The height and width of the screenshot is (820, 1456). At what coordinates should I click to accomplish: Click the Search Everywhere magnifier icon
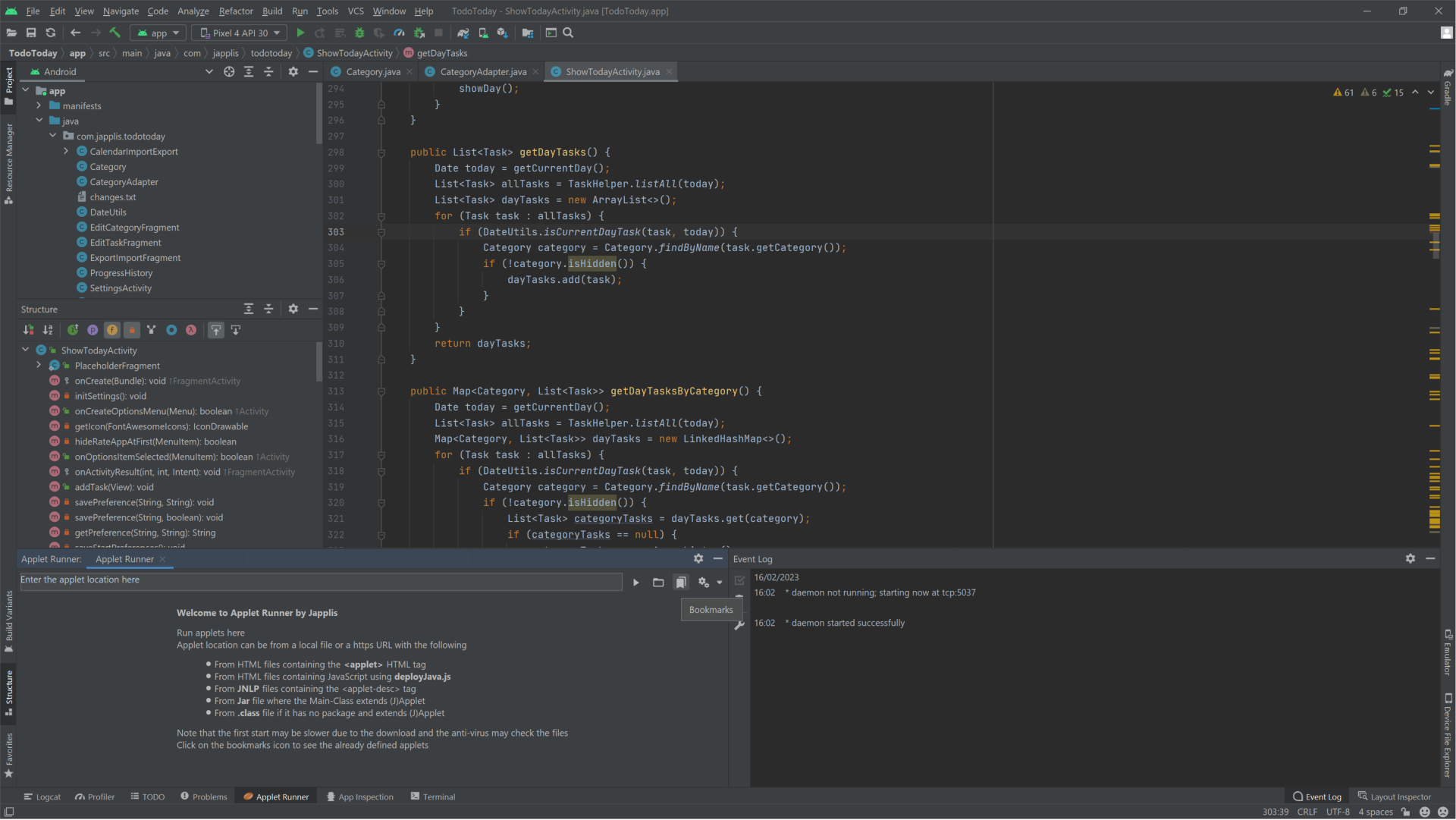pyautogui.click(x=568, y=33)
